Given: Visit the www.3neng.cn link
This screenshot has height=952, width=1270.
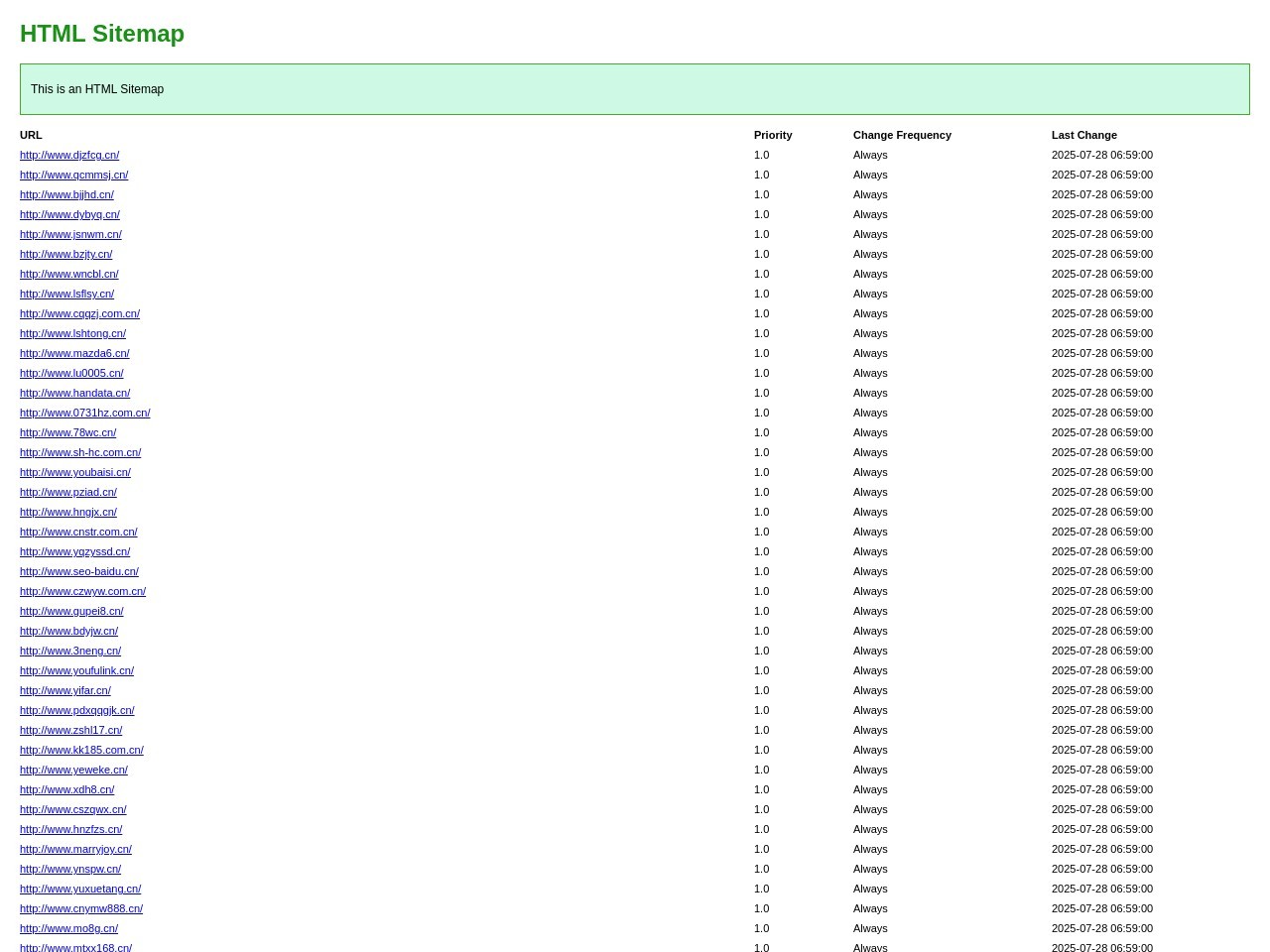Looking at the screenshot, I should 70,651.
